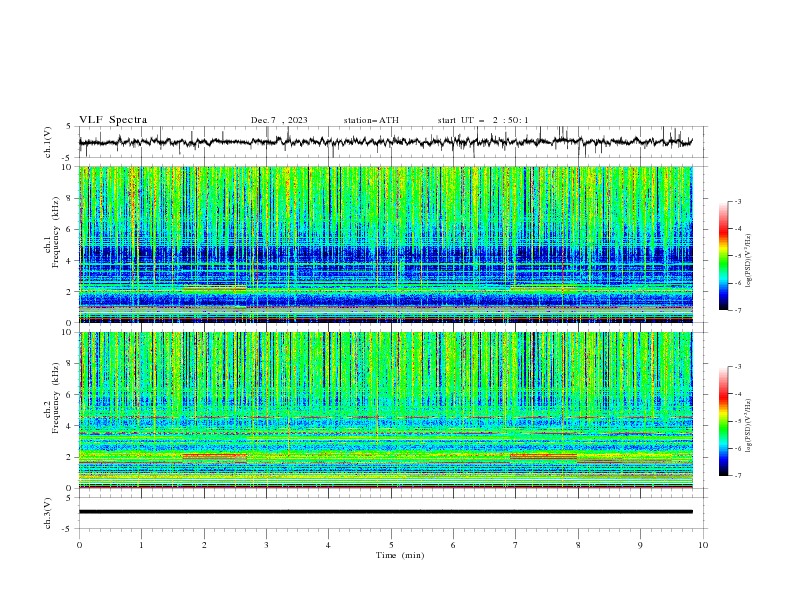Click the ch.2 spectrogram color scale bar
This screenshot has width=792, height=612.
[x=723, y=421]
